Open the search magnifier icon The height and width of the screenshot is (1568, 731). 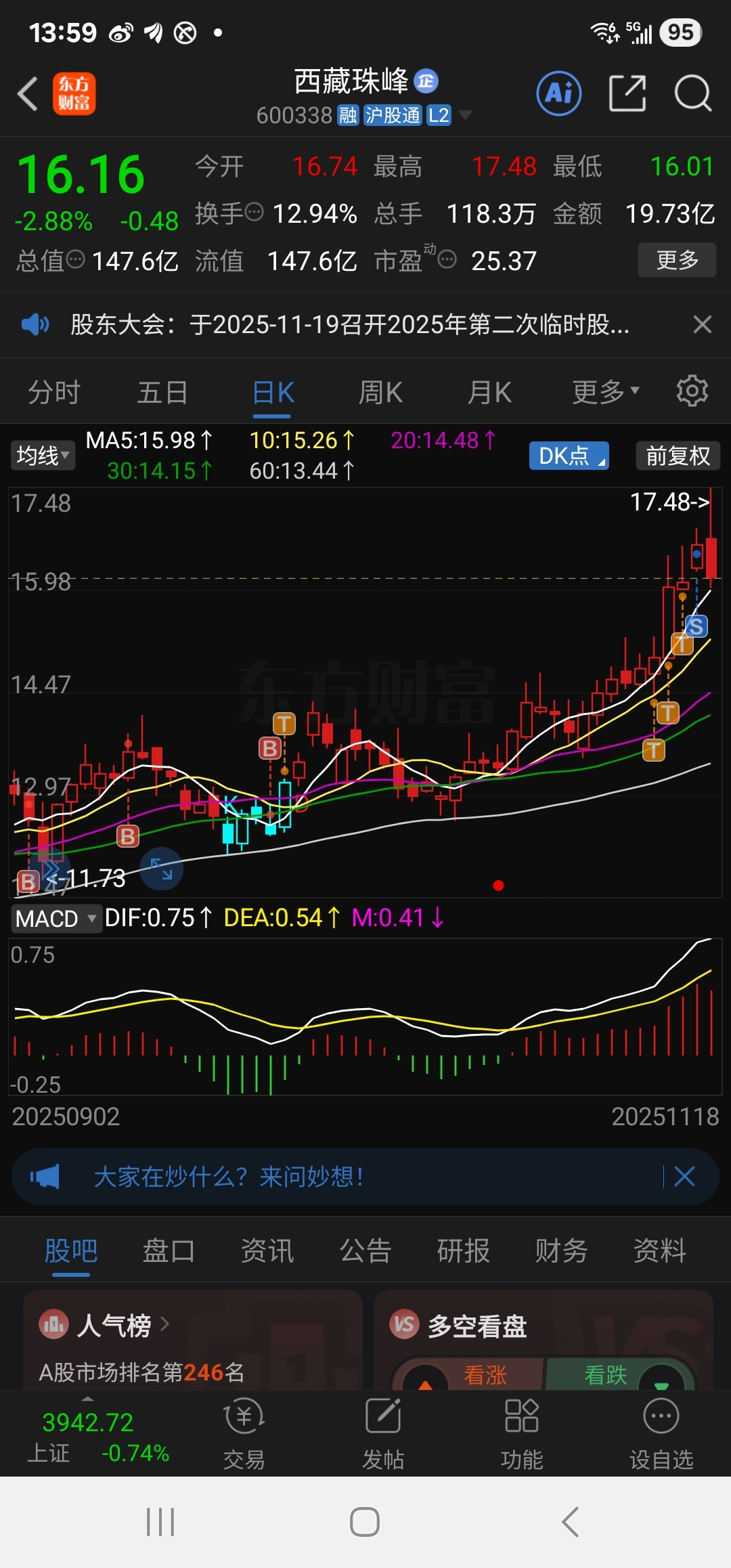tap(692, 93)
